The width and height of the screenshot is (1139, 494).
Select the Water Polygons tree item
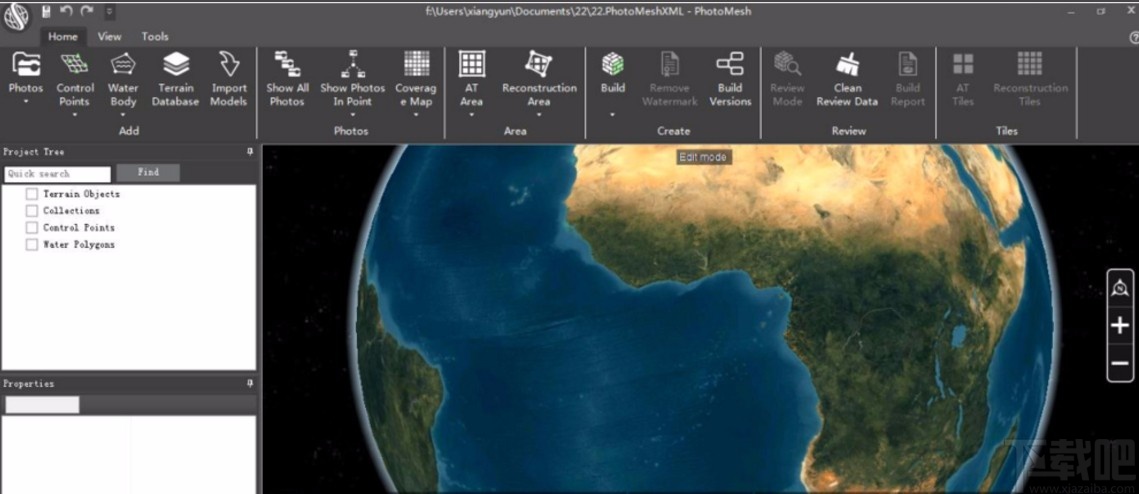(78, 245)
